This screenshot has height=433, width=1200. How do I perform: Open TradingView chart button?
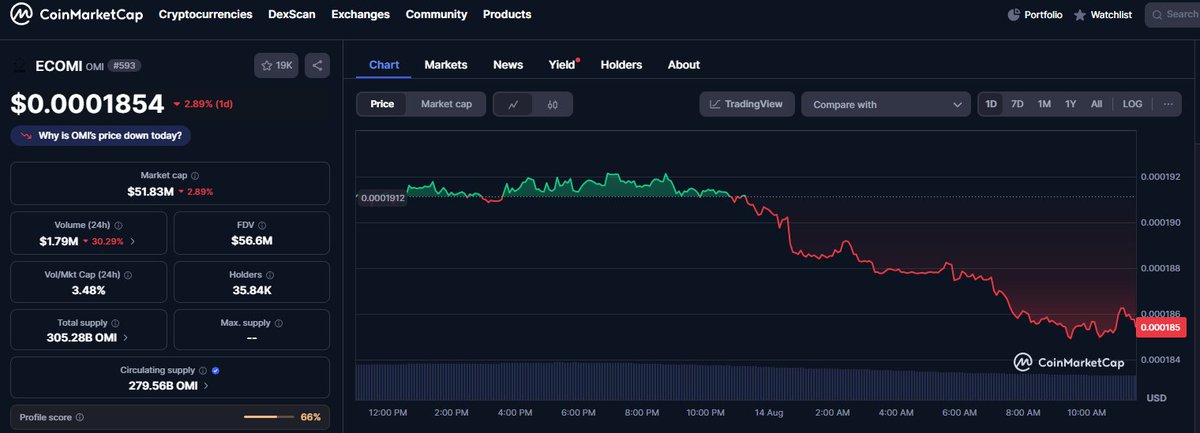pos(747,104)
